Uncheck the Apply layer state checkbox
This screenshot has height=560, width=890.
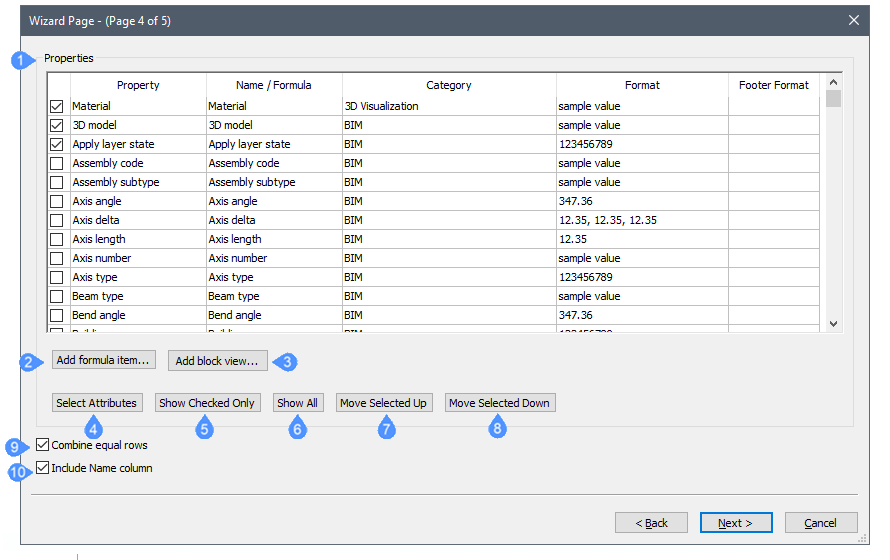[x=56, y=144]
